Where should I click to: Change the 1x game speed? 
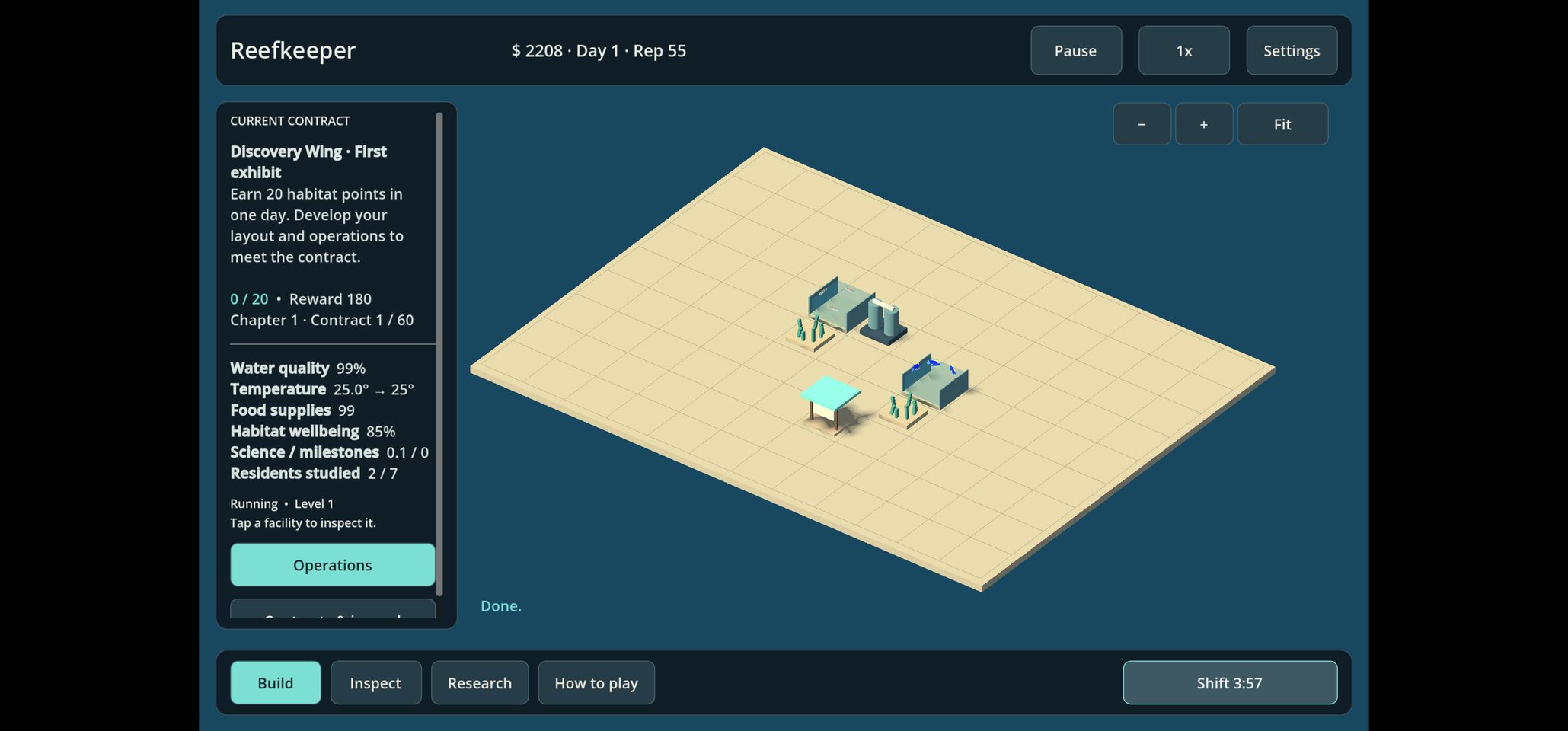pyautogui.click(x=1183, y=50)
